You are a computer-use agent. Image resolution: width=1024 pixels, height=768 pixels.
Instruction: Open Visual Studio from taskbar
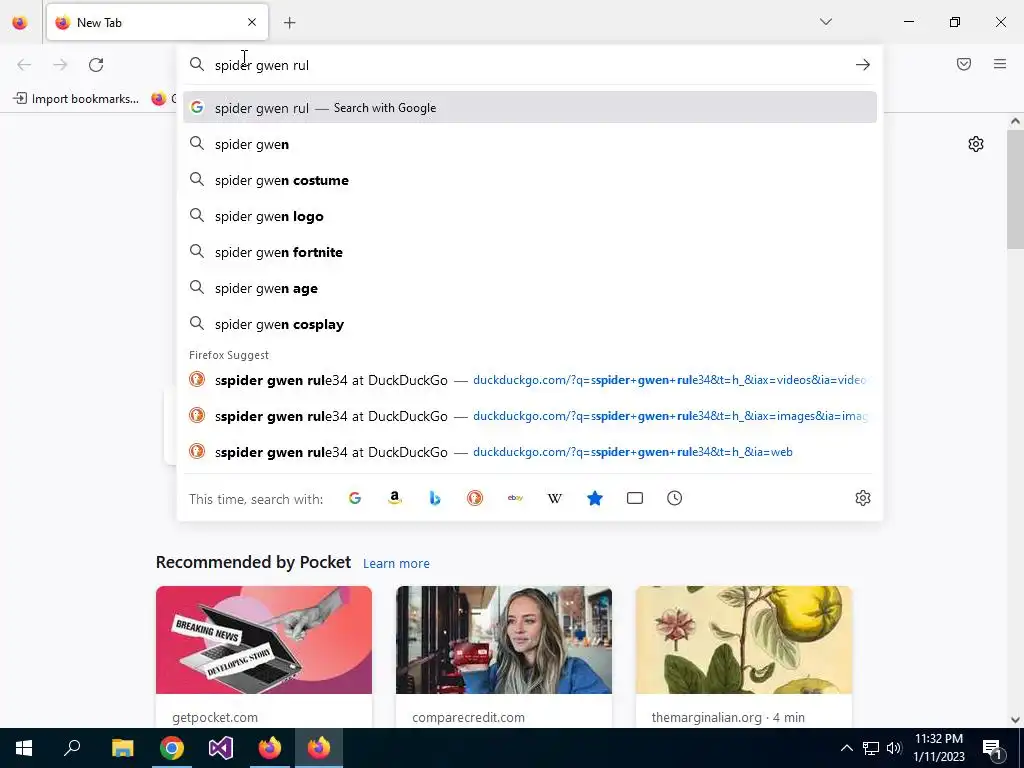[221, 748]
